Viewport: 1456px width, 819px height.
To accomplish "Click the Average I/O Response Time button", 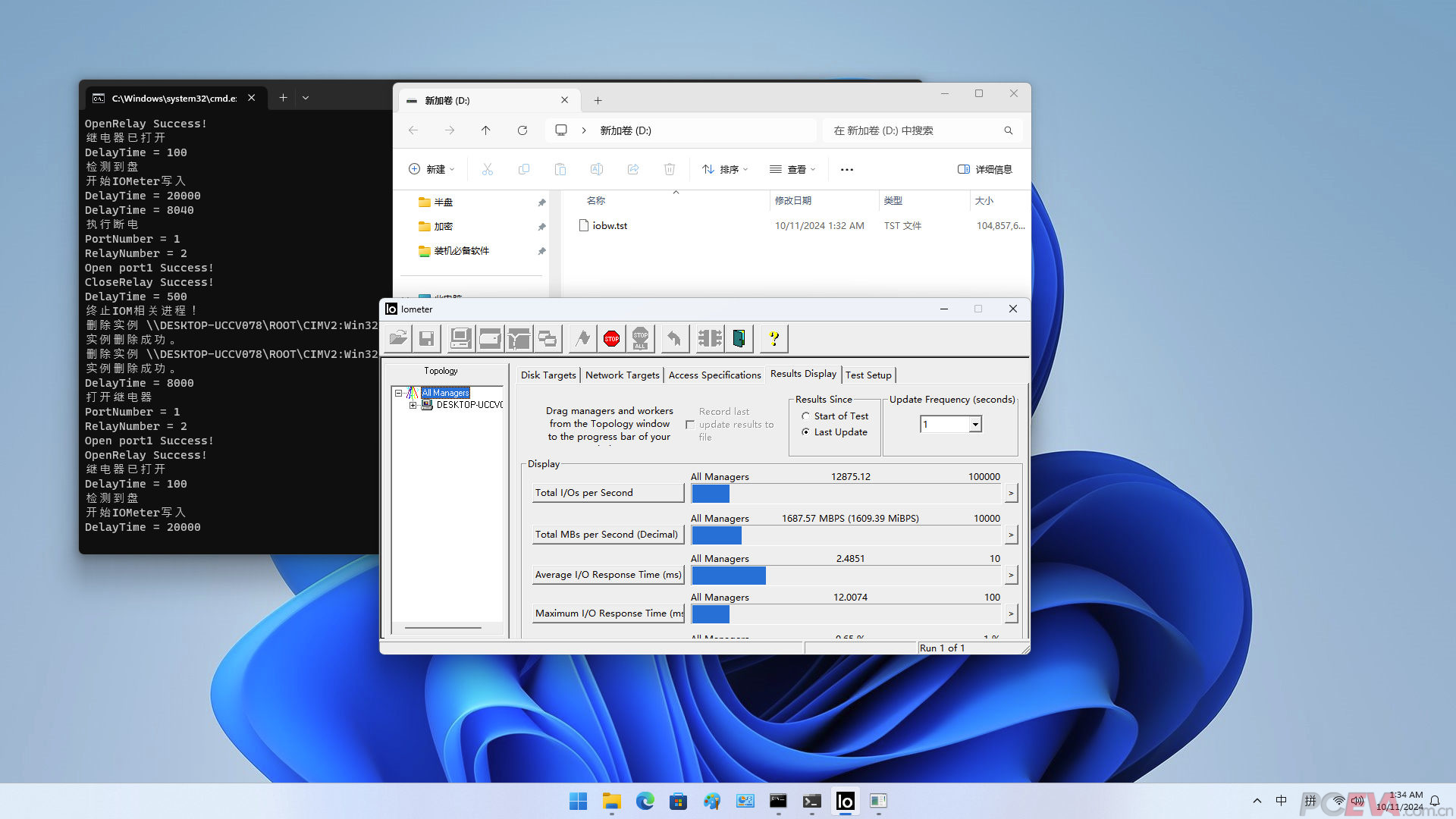I will pyautogui.click(x=607, y=575).
